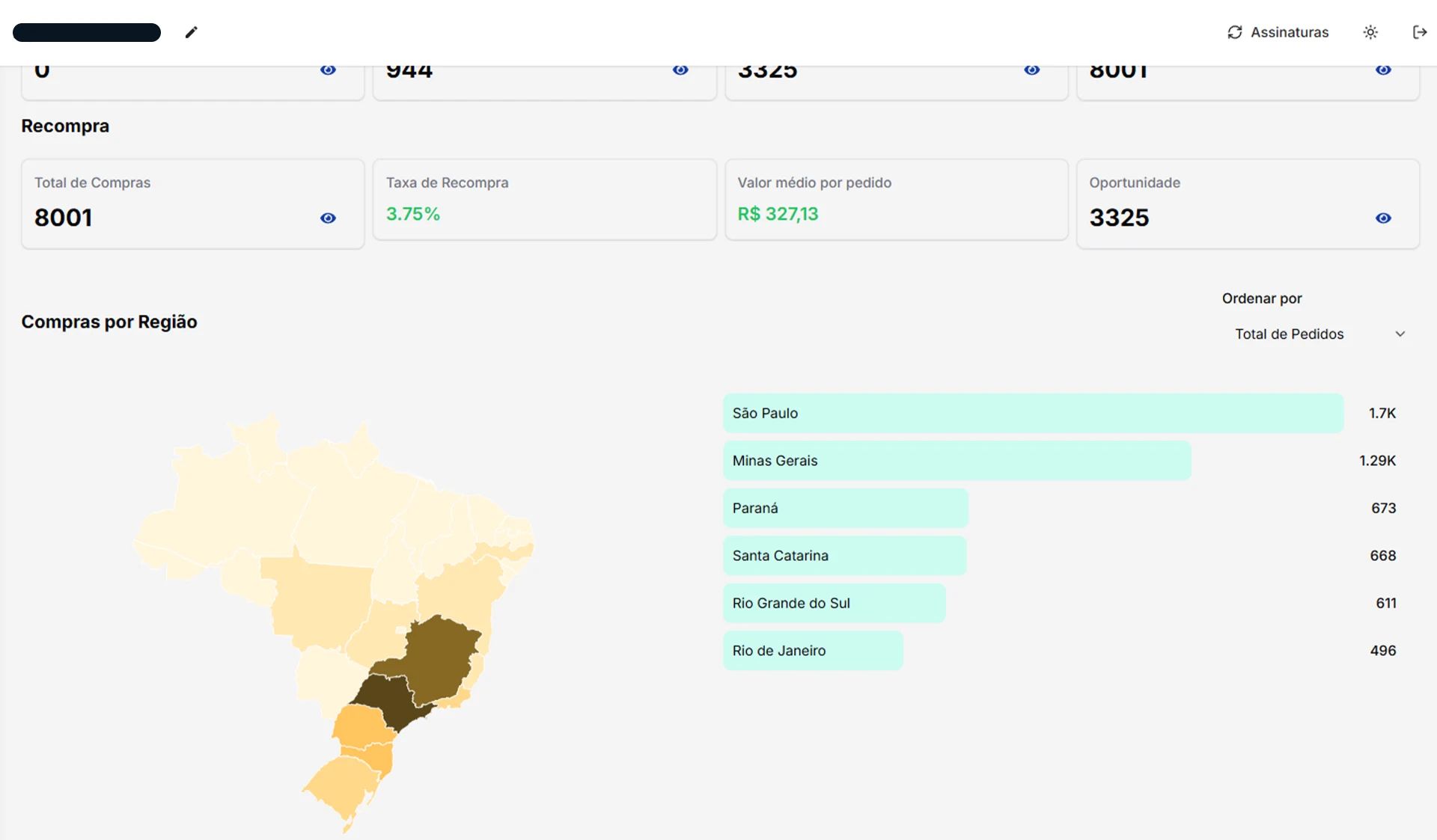Click the 668 value for Santa Catarina

point(1383,555)
